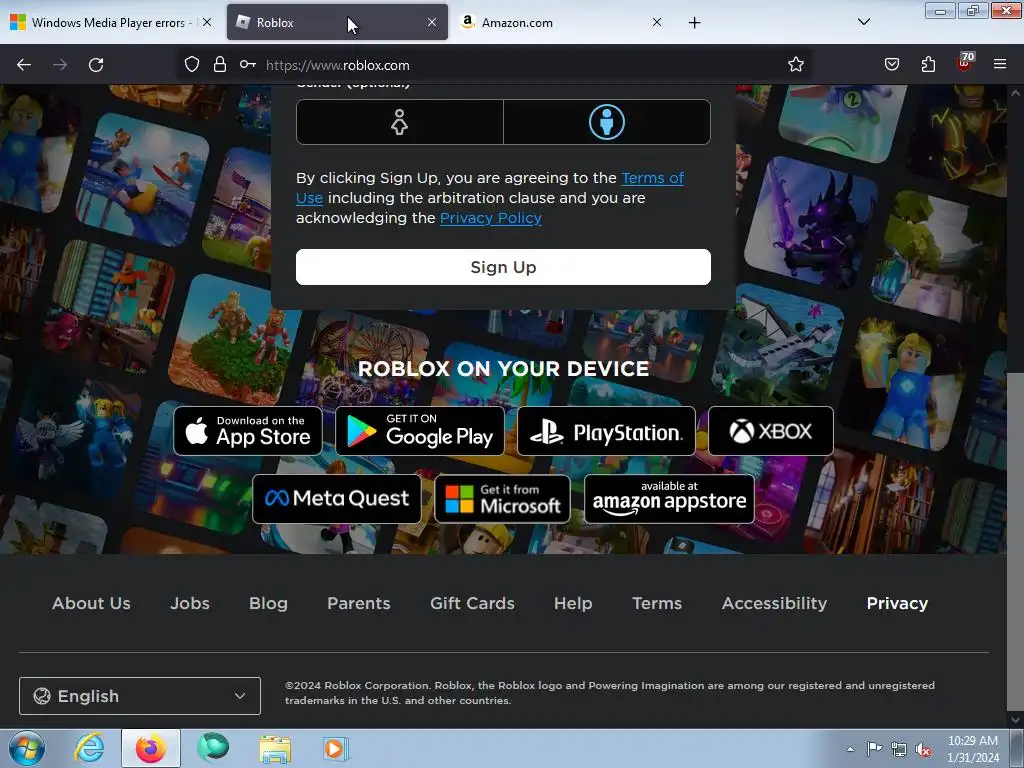This screenshot has height=768, width=1024.
Task: Click the saved password key icon
Action: pos(248,65)
